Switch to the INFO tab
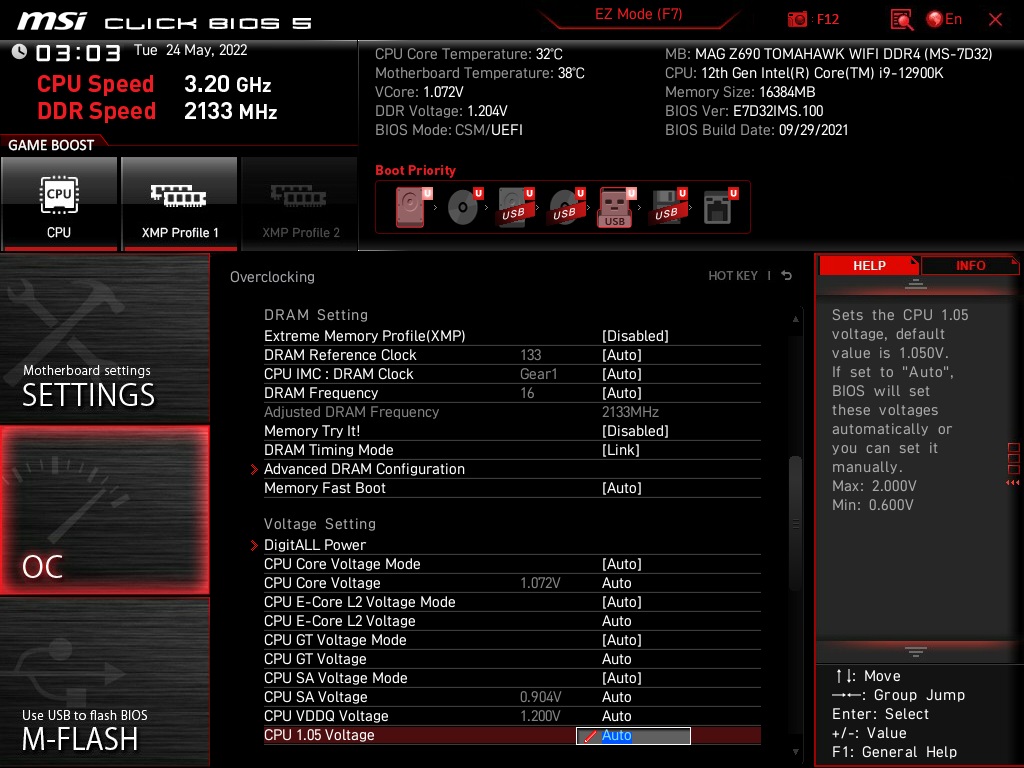The width and height of the screenshot is (1024, 768). [x=970, y=266]
